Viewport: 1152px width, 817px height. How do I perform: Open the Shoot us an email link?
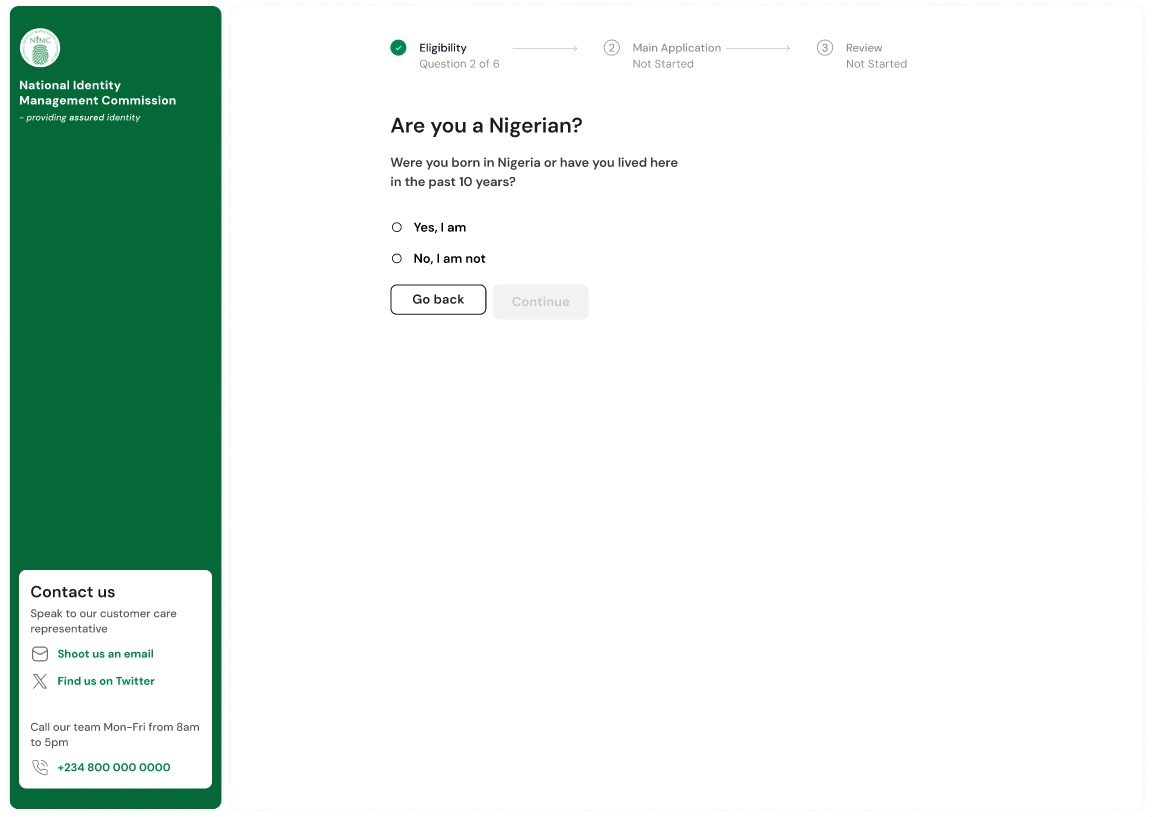click(105, 654)
